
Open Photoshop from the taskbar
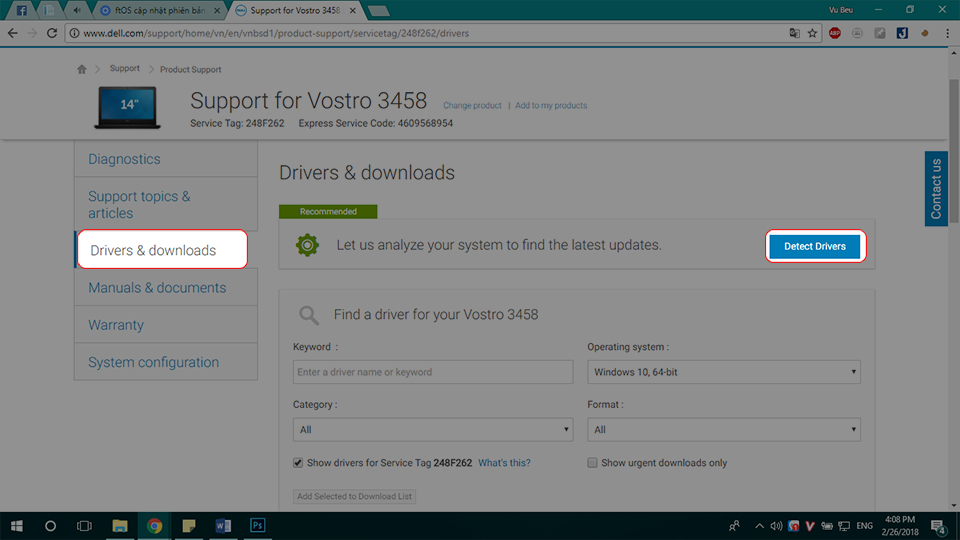tap(258, 525)
